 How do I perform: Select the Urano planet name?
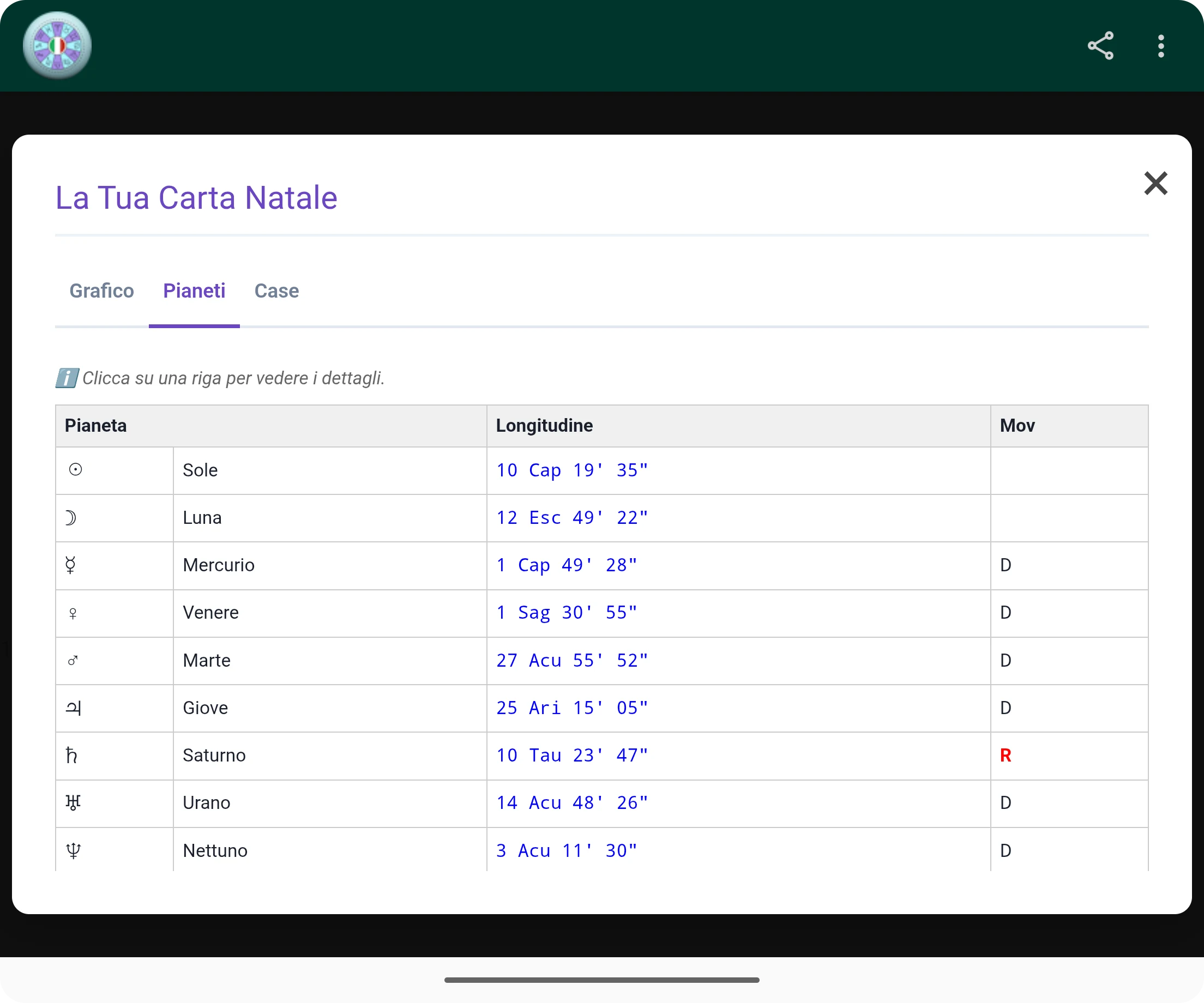click(207, 803)
